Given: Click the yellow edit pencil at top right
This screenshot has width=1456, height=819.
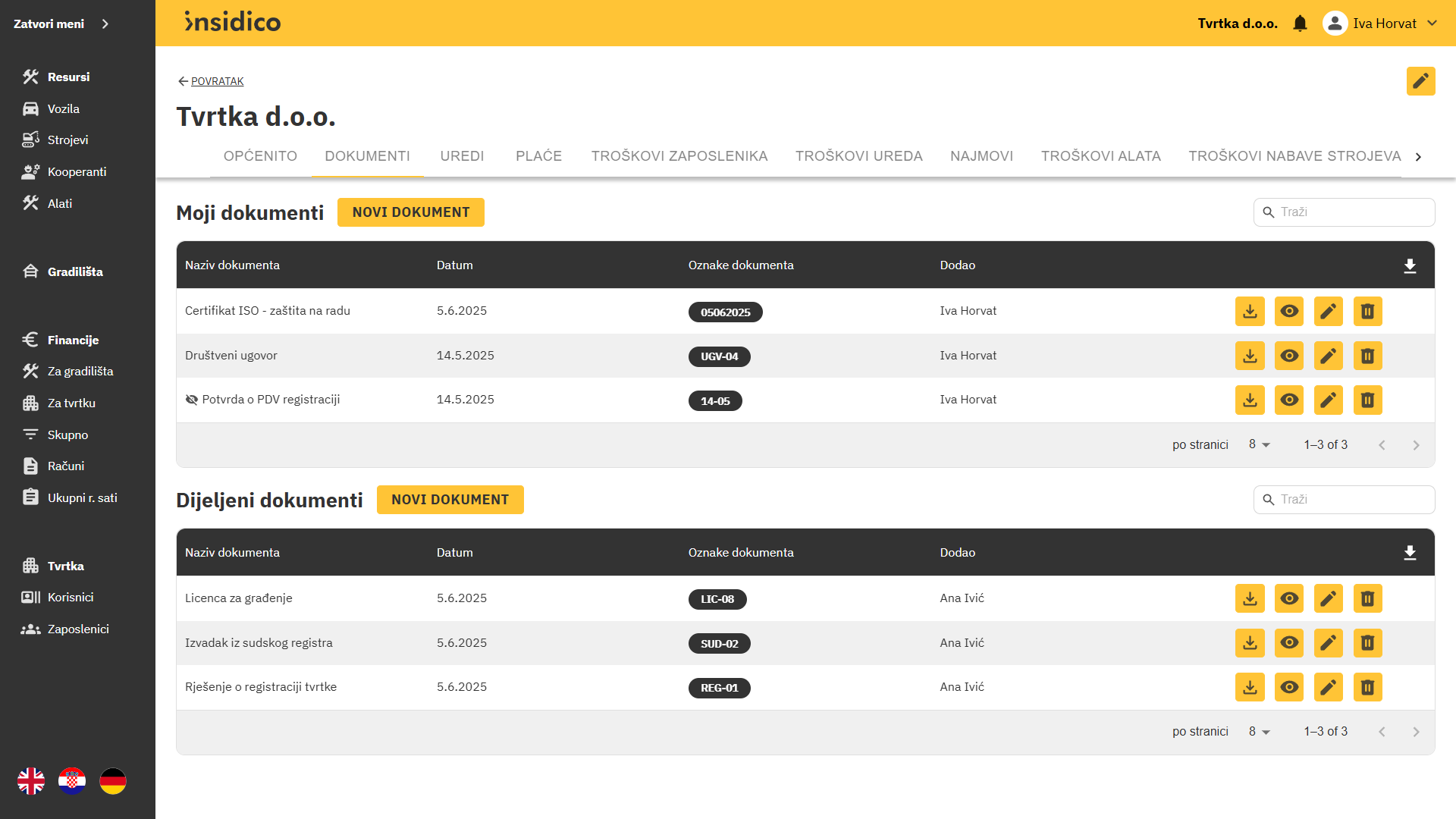Looking at the screenshot, I should click(1420, 80).
